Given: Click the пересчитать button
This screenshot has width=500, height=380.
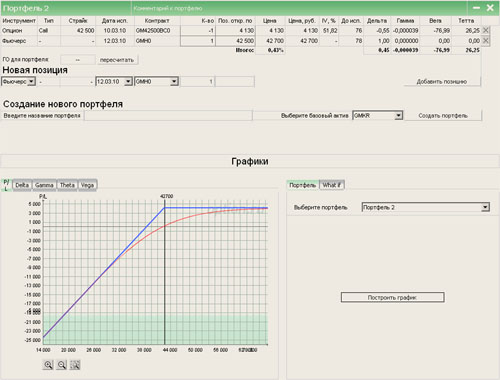Looking at the screenshot, I should pos(117,60).
